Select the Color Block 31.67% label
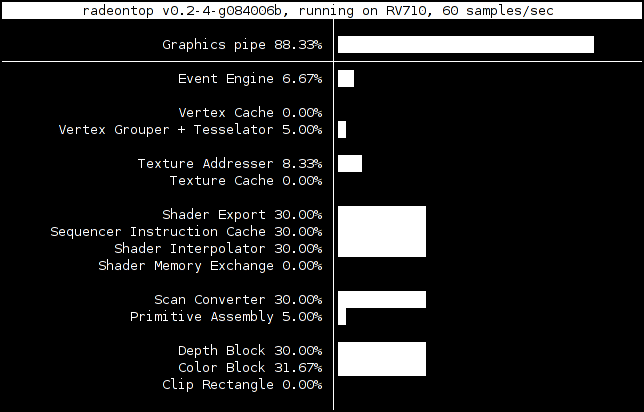 (250, 367)
